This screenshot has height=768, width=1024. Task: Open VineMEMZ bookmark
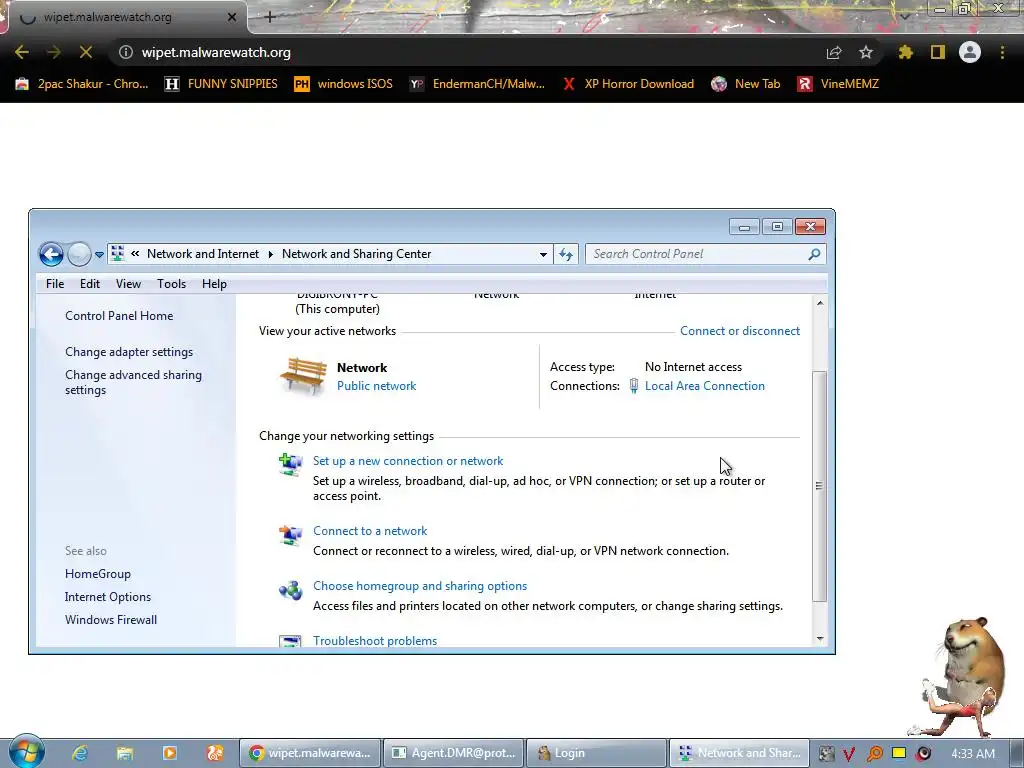tap(839, 84)
